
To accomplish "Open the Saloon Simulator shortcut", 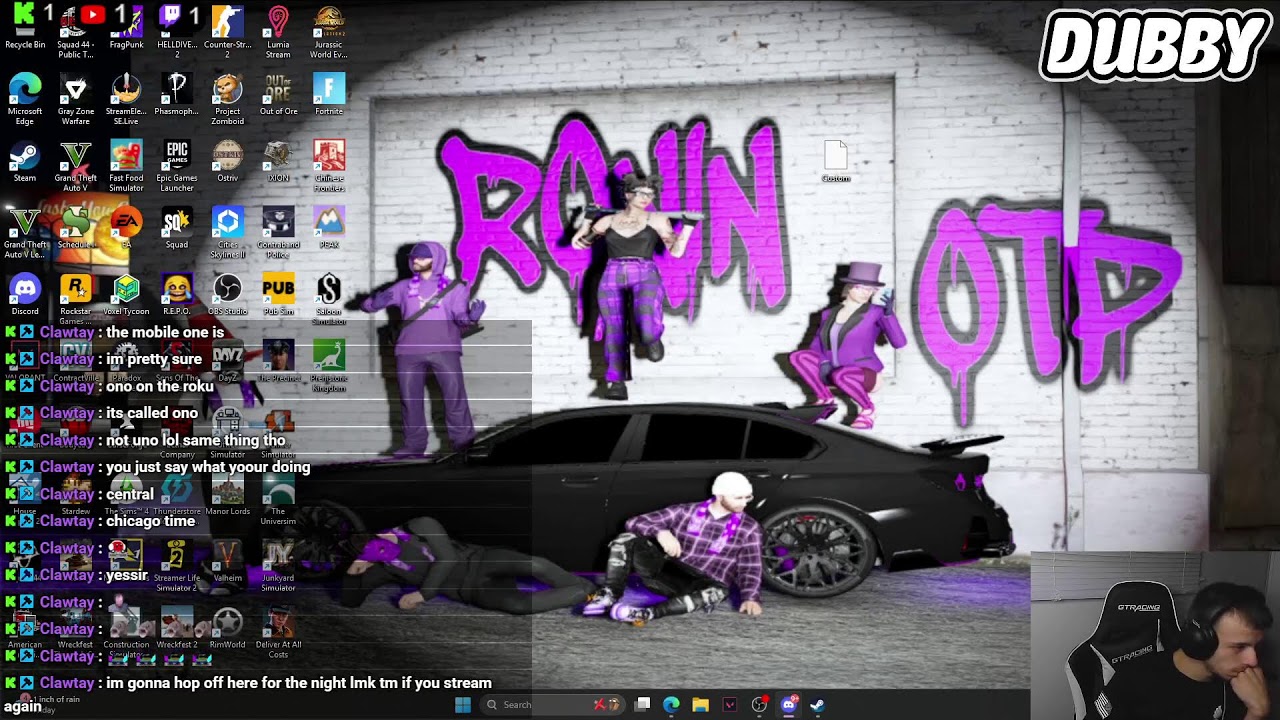I will pos(328,300).
